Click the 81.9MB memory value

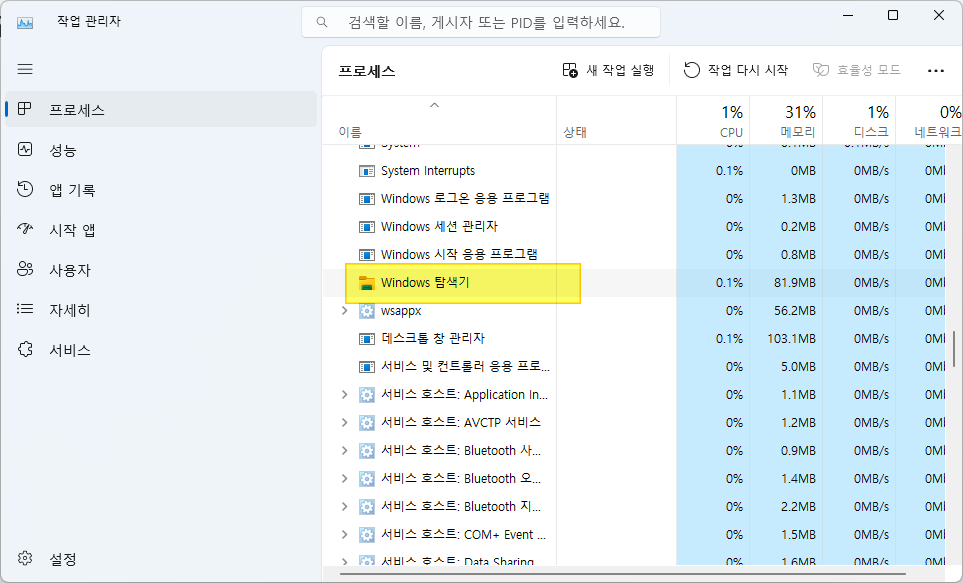coord(795,283)
